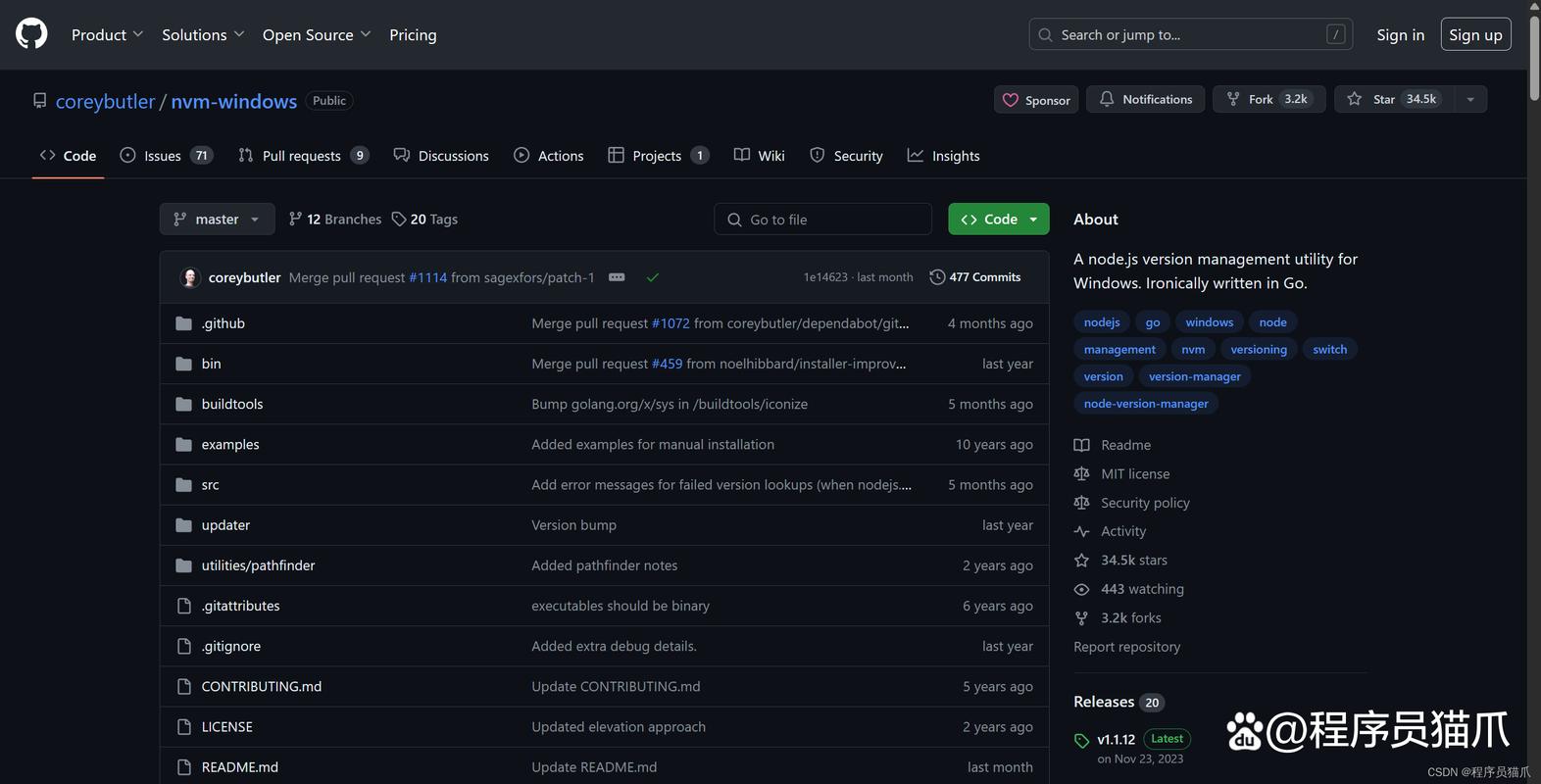
Task: Open the master branch selector
Action: click(217, 220)
